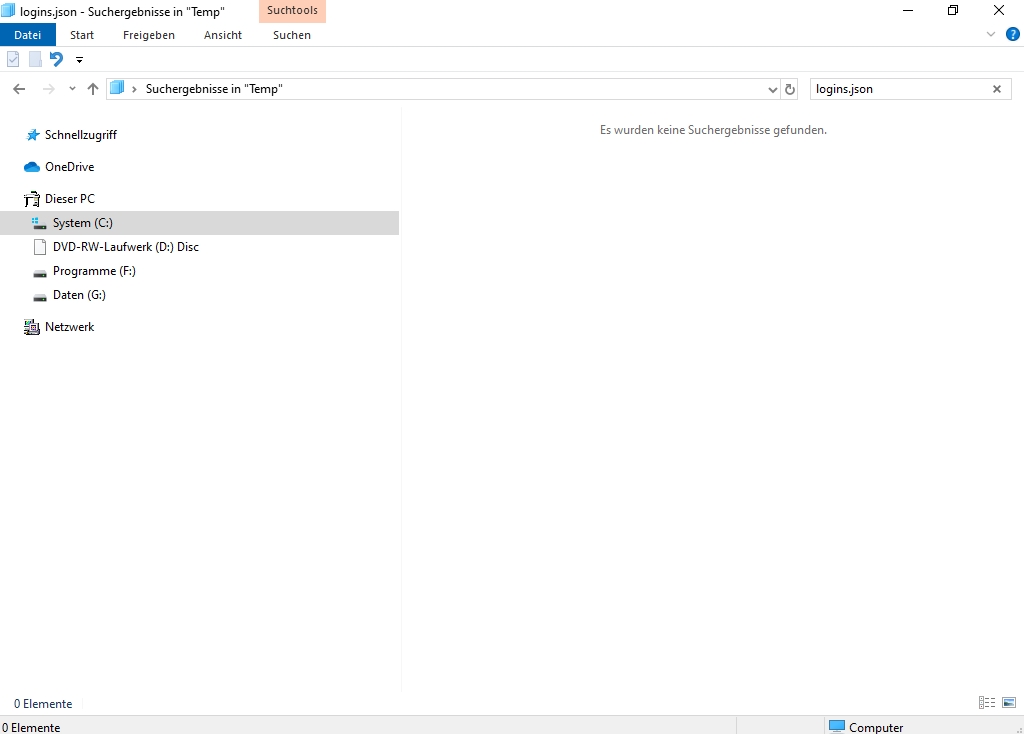
Task: Click the address bar path chevron
Action: coord(134,89)
